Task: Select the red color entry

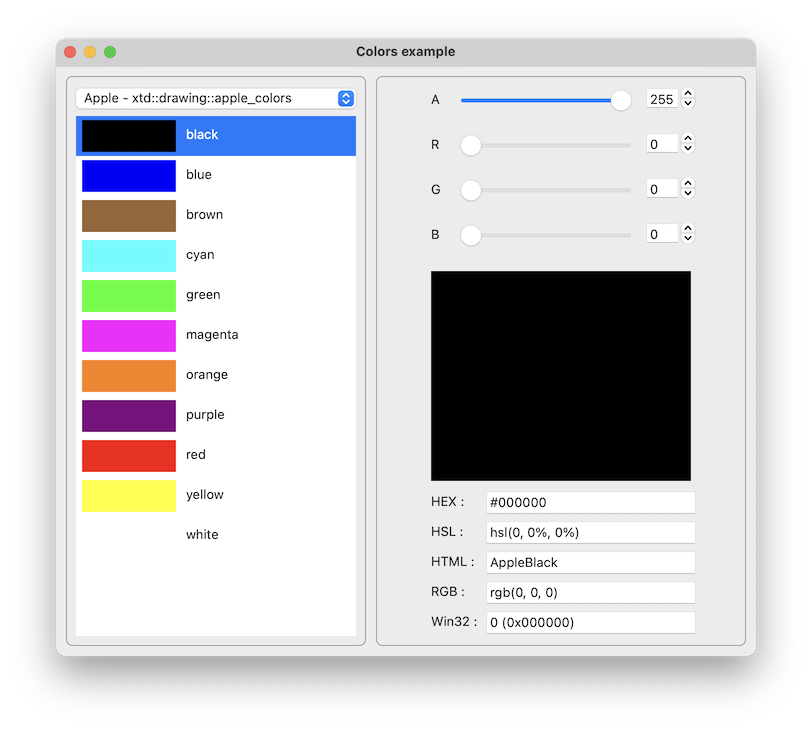Action: [129, 455]
